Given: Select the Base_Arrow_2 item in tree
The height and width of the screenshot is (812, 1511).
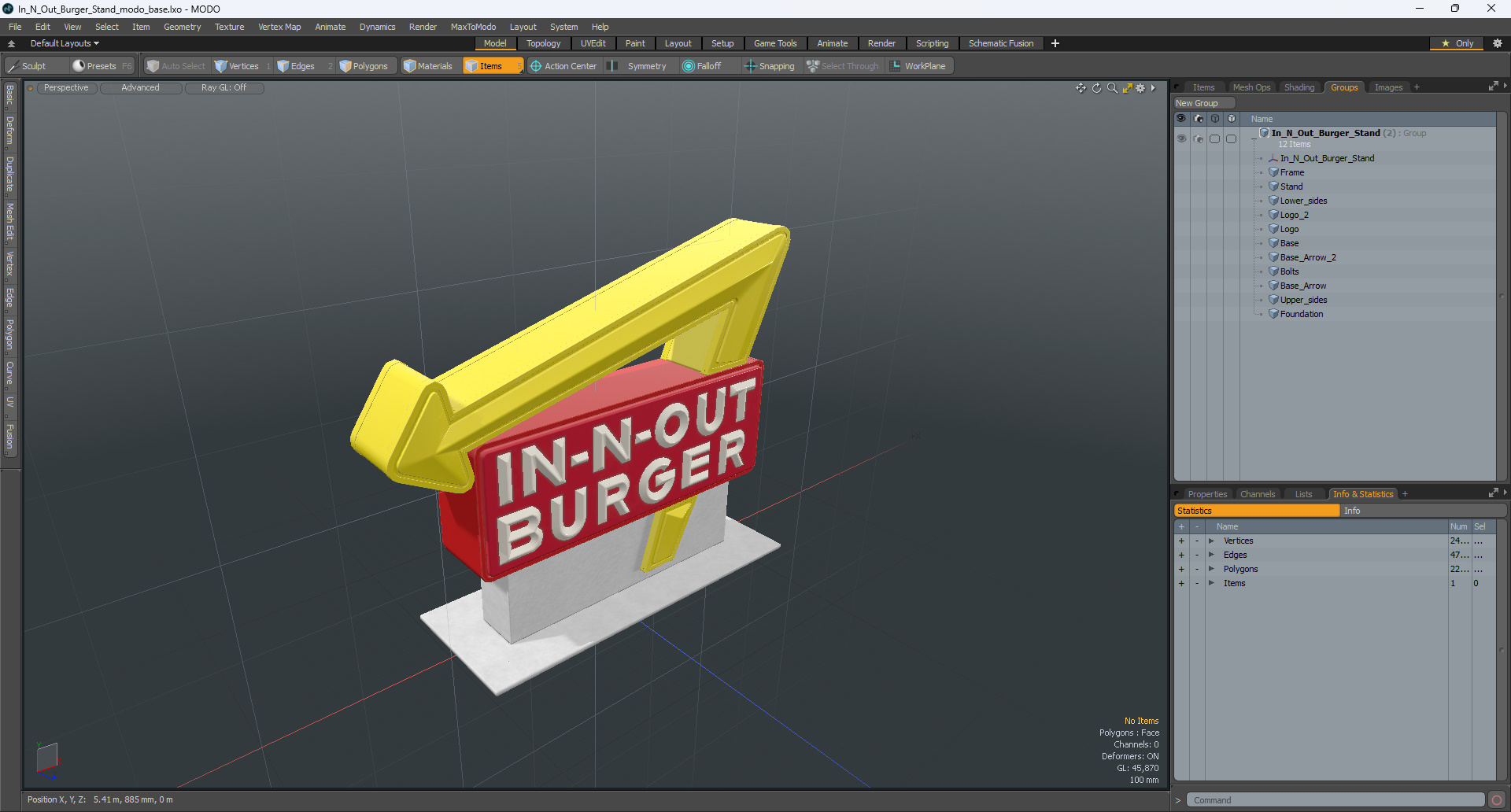Looking at the screenshot, I should click(1307, 257).
